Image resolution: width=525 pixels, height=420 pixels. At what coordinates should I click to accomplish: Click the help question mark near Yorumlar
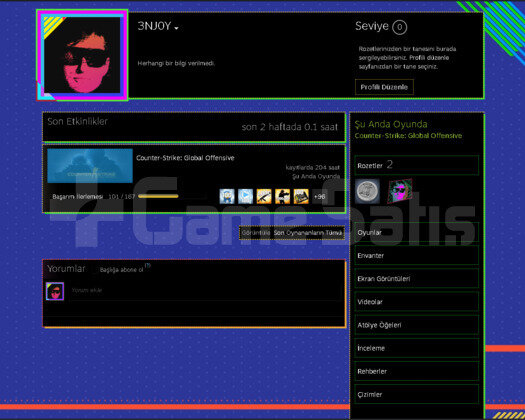click(x=148, y=265)
